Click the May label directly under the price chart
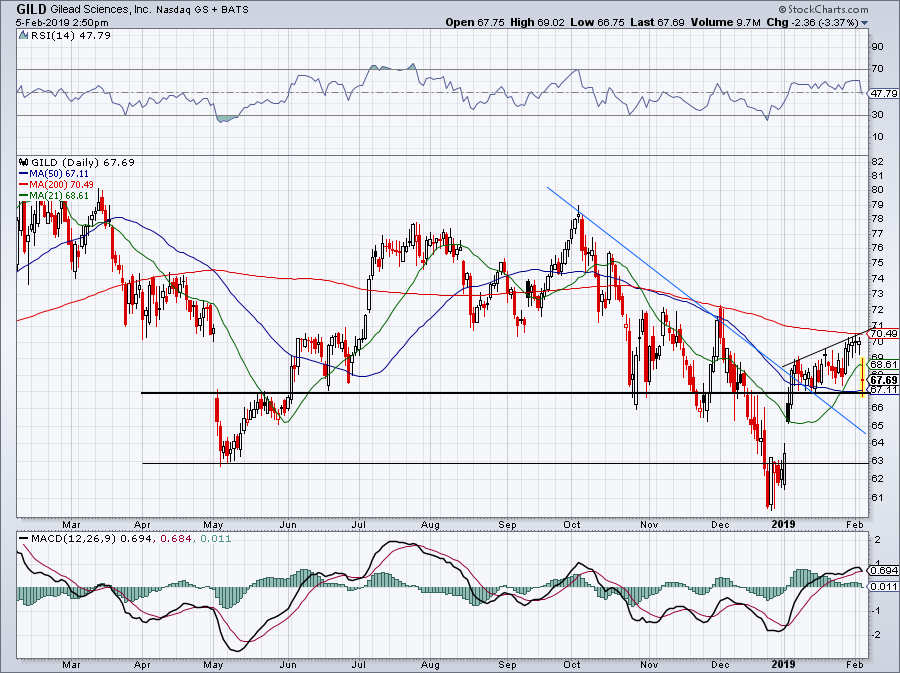Screen dimensions: 900x673 tap(213, 524)
